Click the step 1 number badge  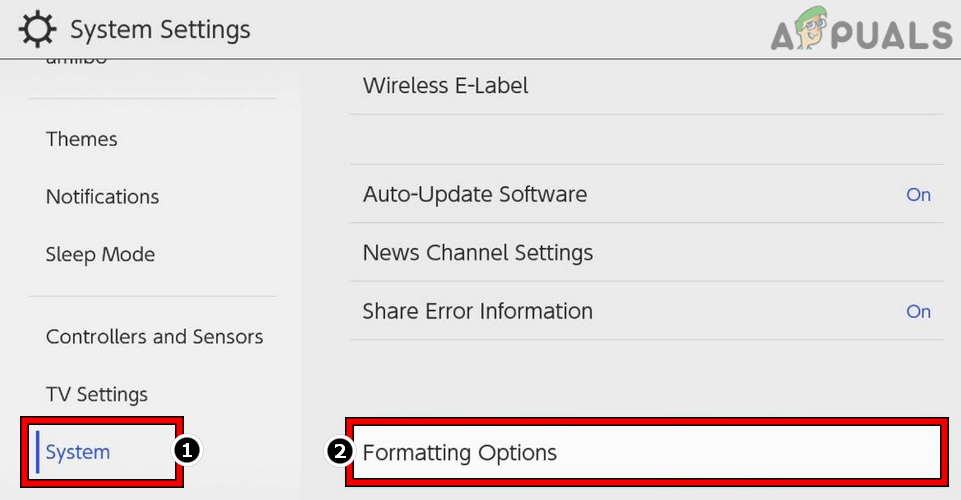pos(186,451)
